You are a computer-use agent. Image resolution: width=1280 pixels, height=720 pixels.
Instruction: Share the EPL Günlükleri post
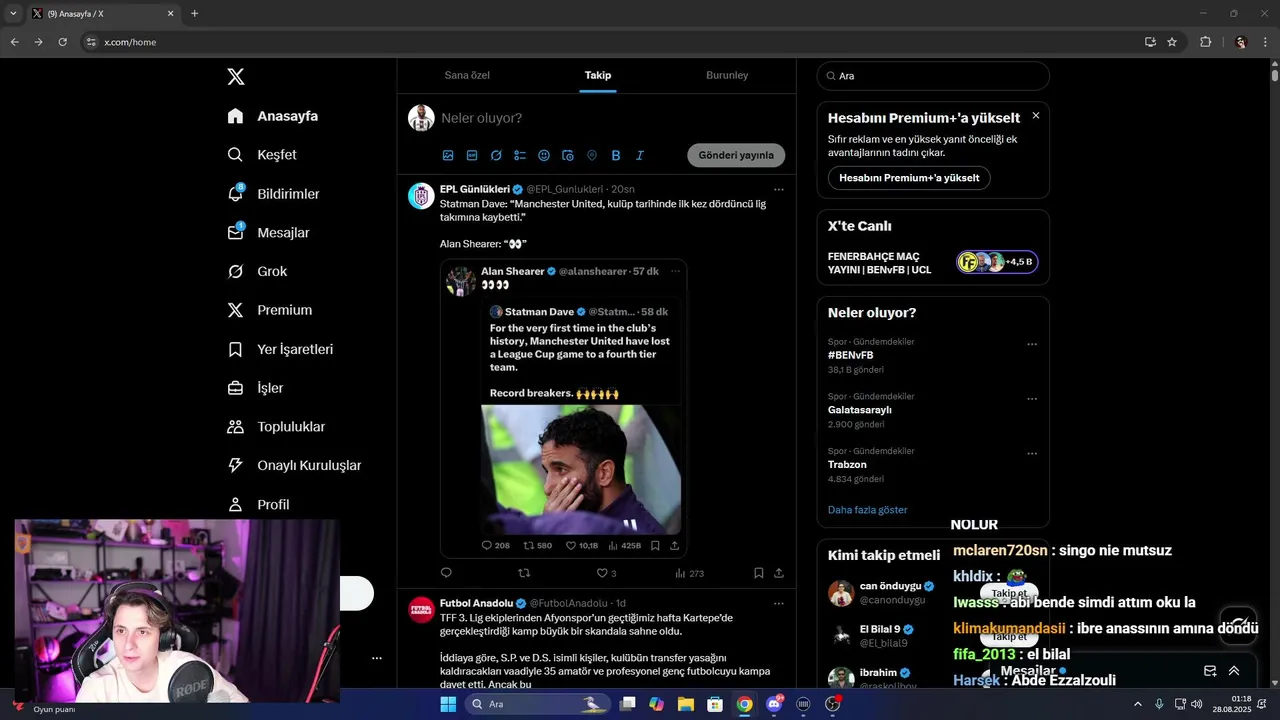click(x=779, y=573)
